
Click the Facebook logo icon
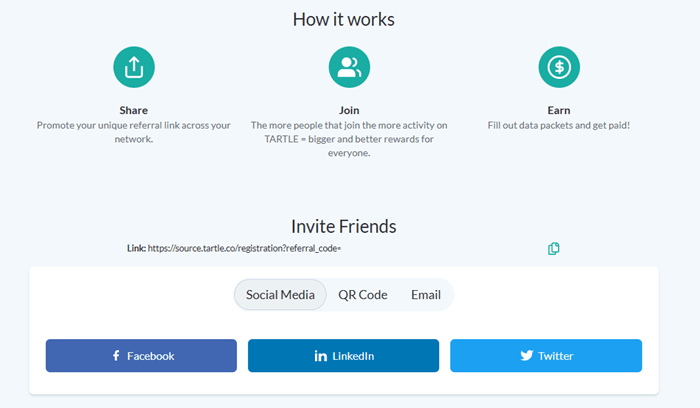116,355
